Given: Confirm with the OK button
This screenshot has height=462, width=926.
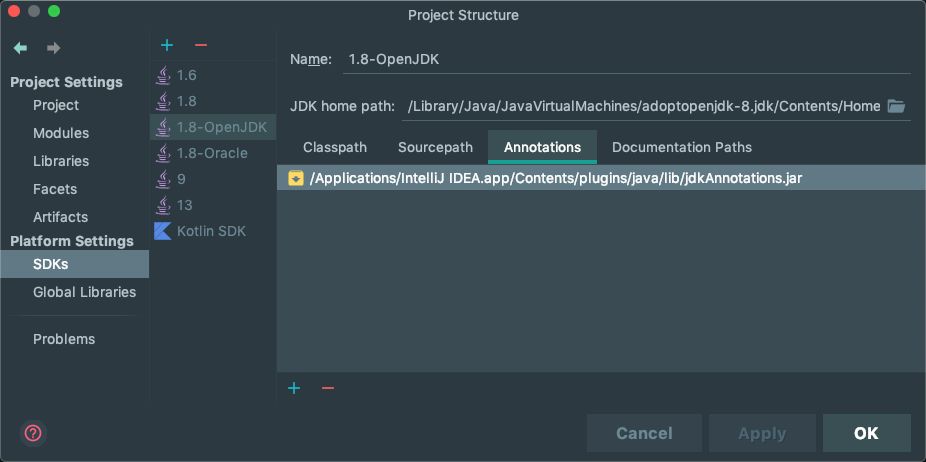Looking at the screenshot, I should coord(866,433).
